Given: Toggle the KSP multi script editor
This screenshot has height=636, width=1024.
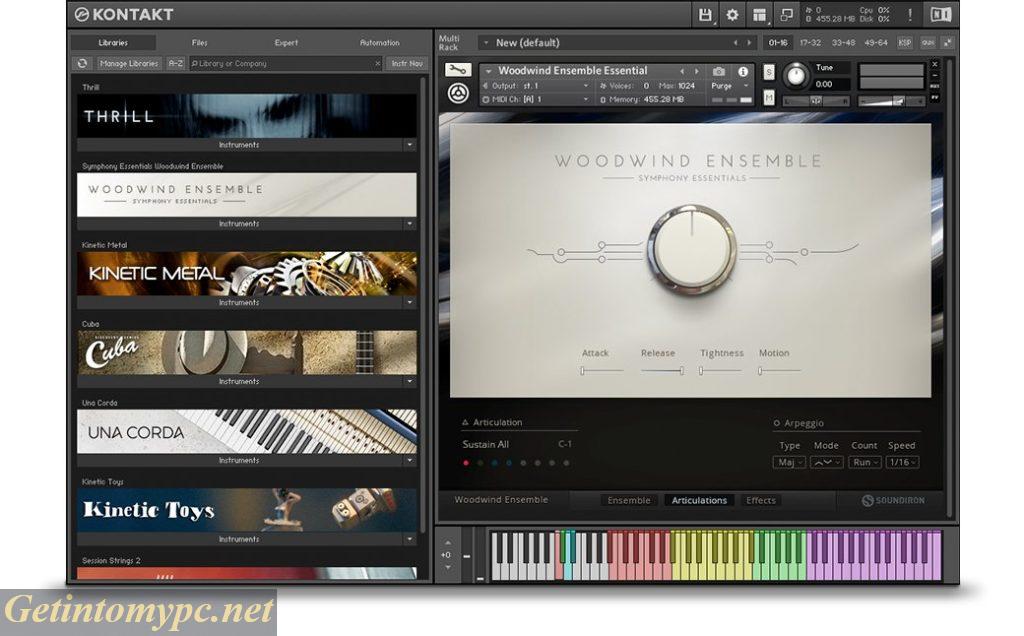Looking at the screenshot, I should click(904, 42).
